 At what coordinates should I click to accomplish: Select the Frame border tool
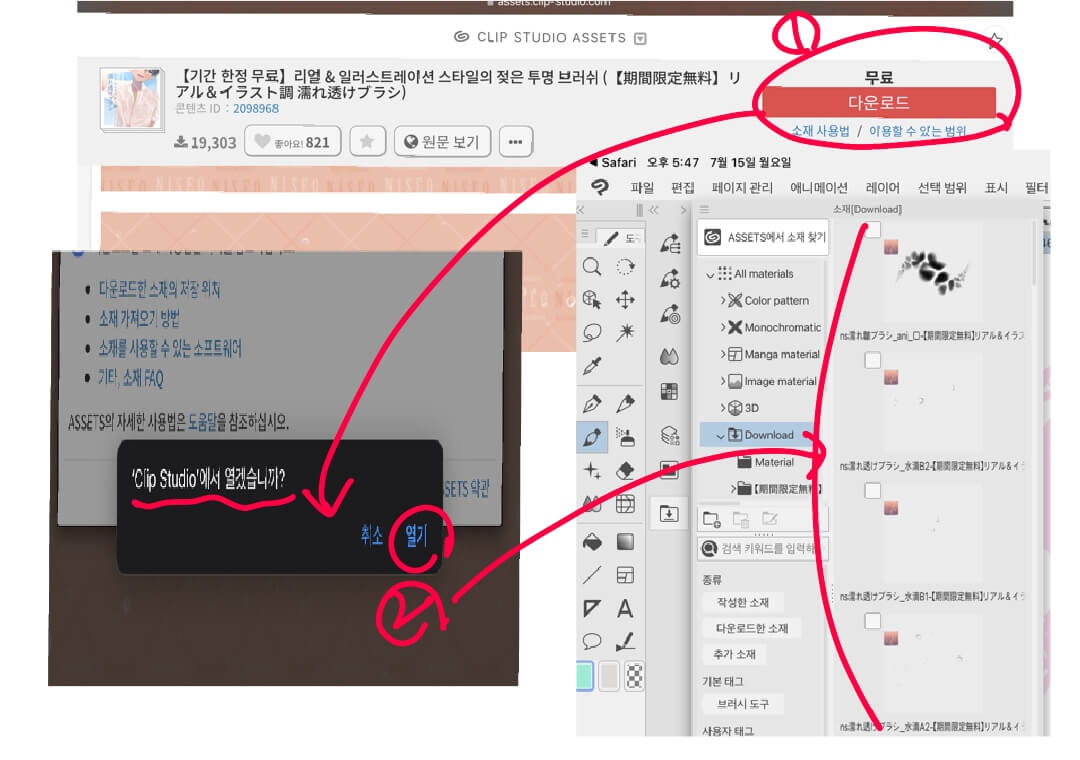(625, 575)
